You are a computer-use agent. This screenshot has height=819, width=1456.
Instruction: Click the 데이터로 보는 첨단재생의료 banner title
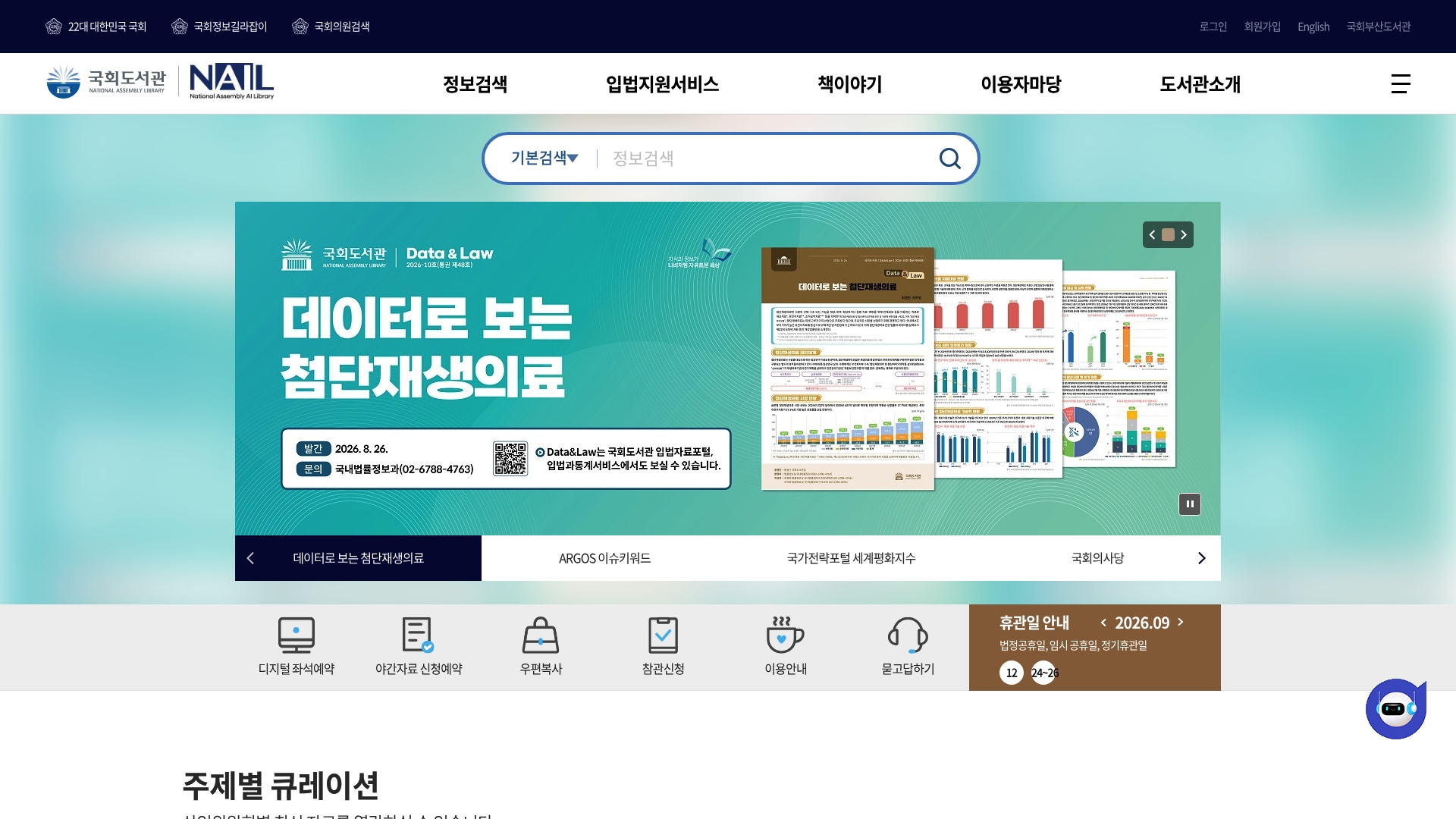427,347
